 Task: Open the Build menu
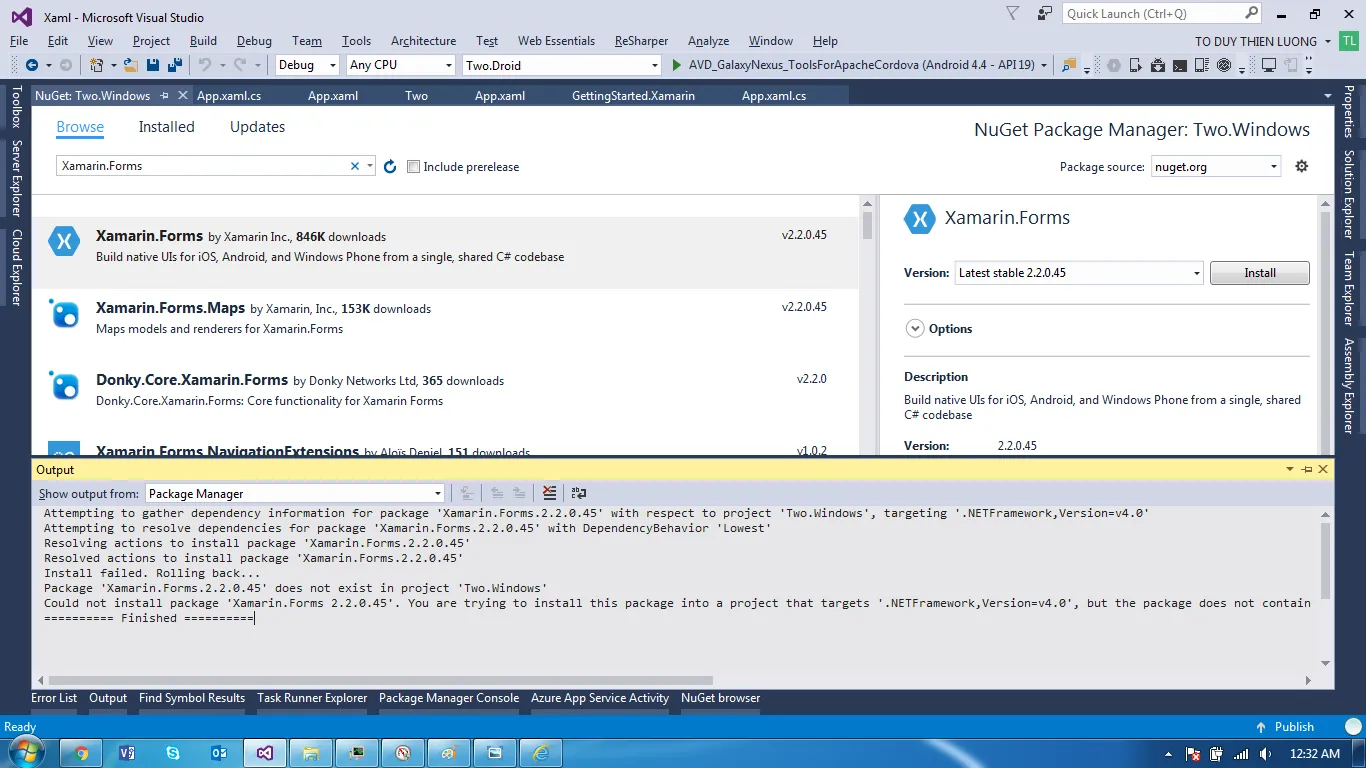tap(203, 41)
